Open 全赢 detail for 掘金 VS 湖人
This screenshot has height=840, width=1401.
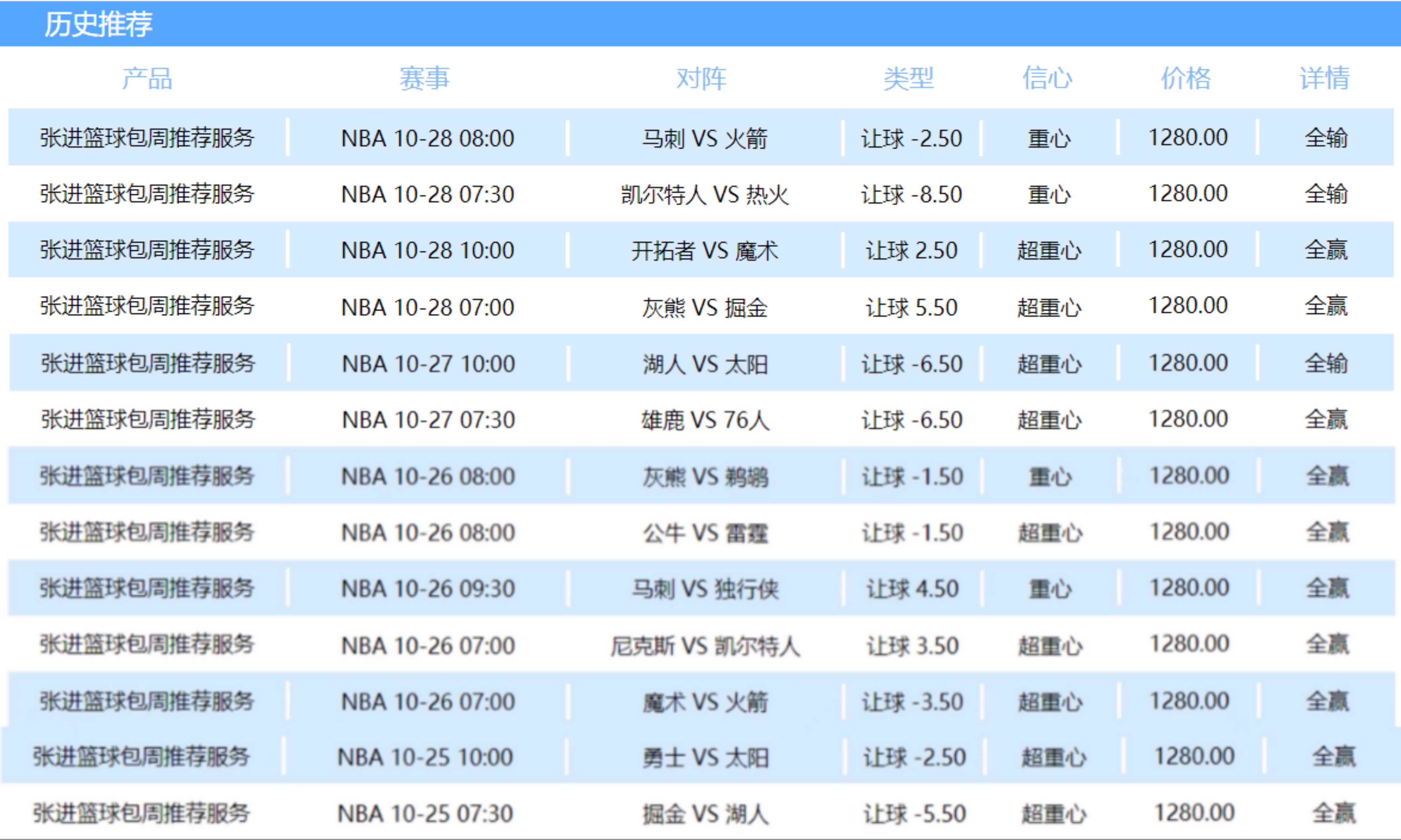1334,813
